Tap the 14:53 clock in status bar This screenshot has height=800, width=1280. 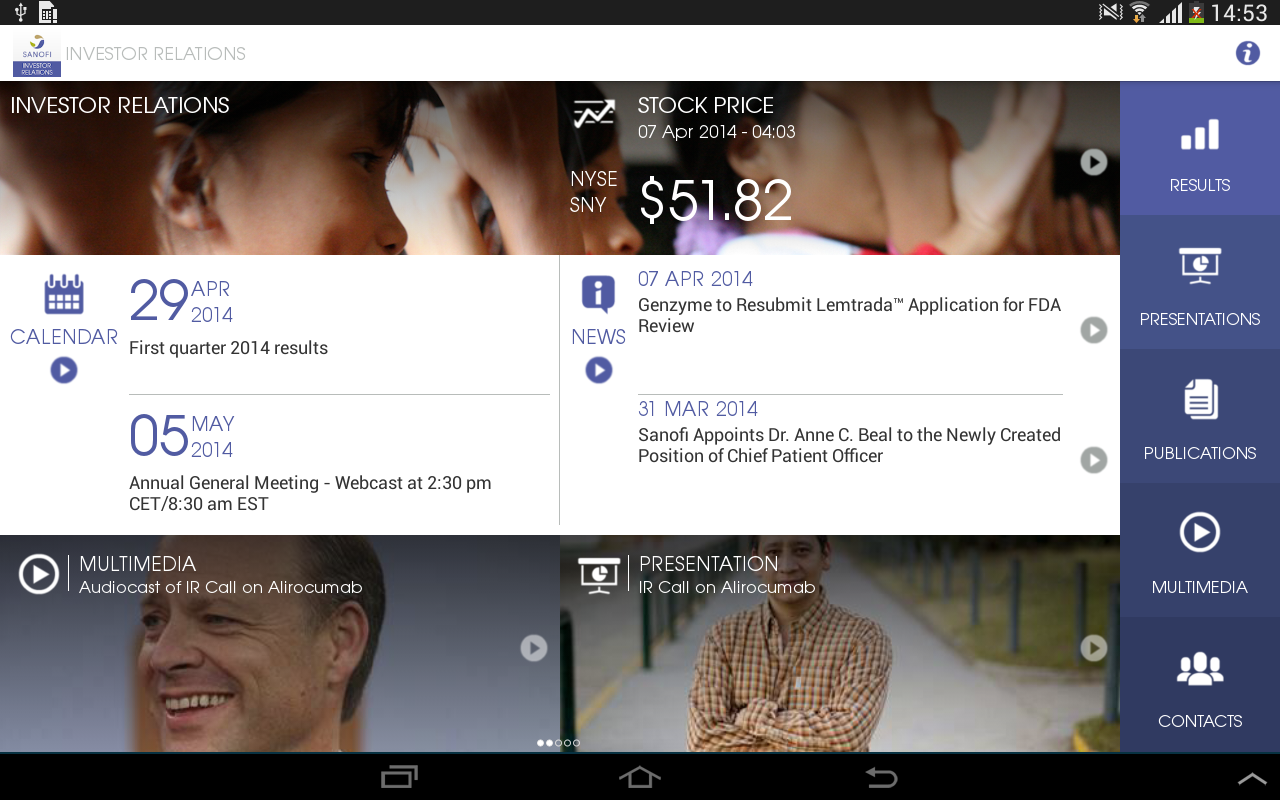tap(1239, 13)
